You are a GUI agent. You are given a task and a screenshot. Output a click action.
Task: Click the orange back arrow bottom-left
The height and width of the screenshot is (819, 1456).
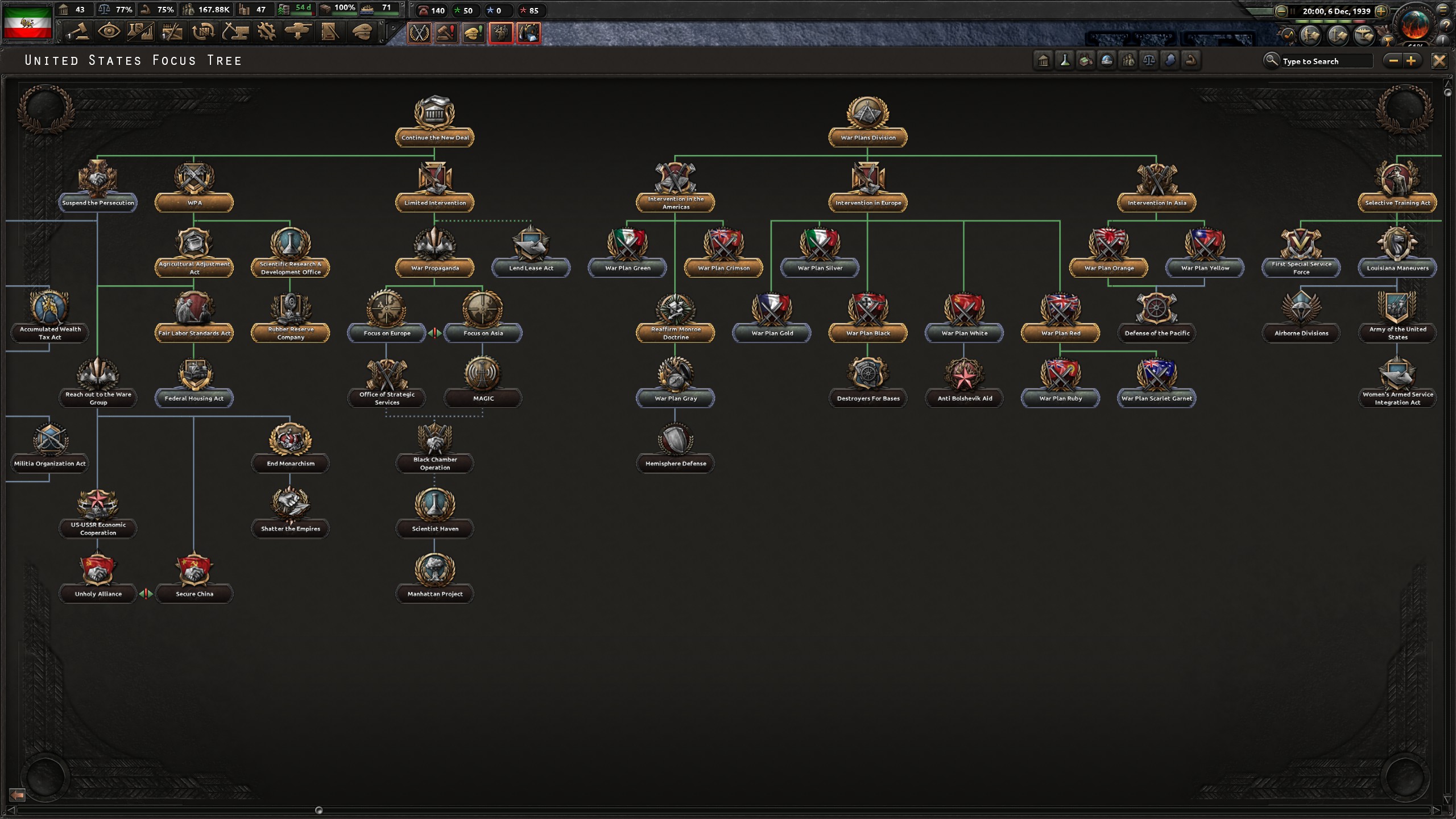click(17, 794)
